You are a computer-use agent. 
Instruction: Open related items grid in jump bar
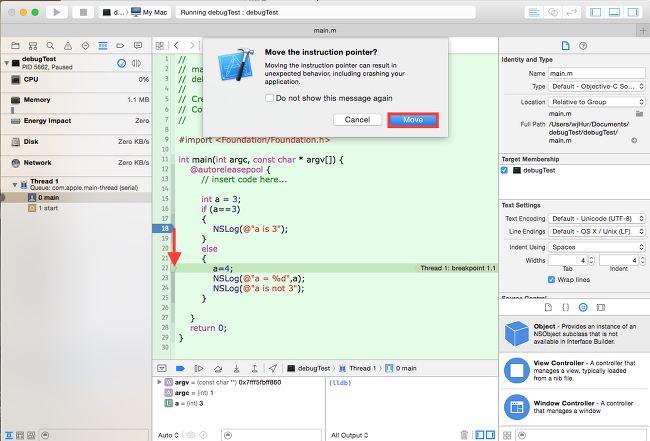[160, 46]
